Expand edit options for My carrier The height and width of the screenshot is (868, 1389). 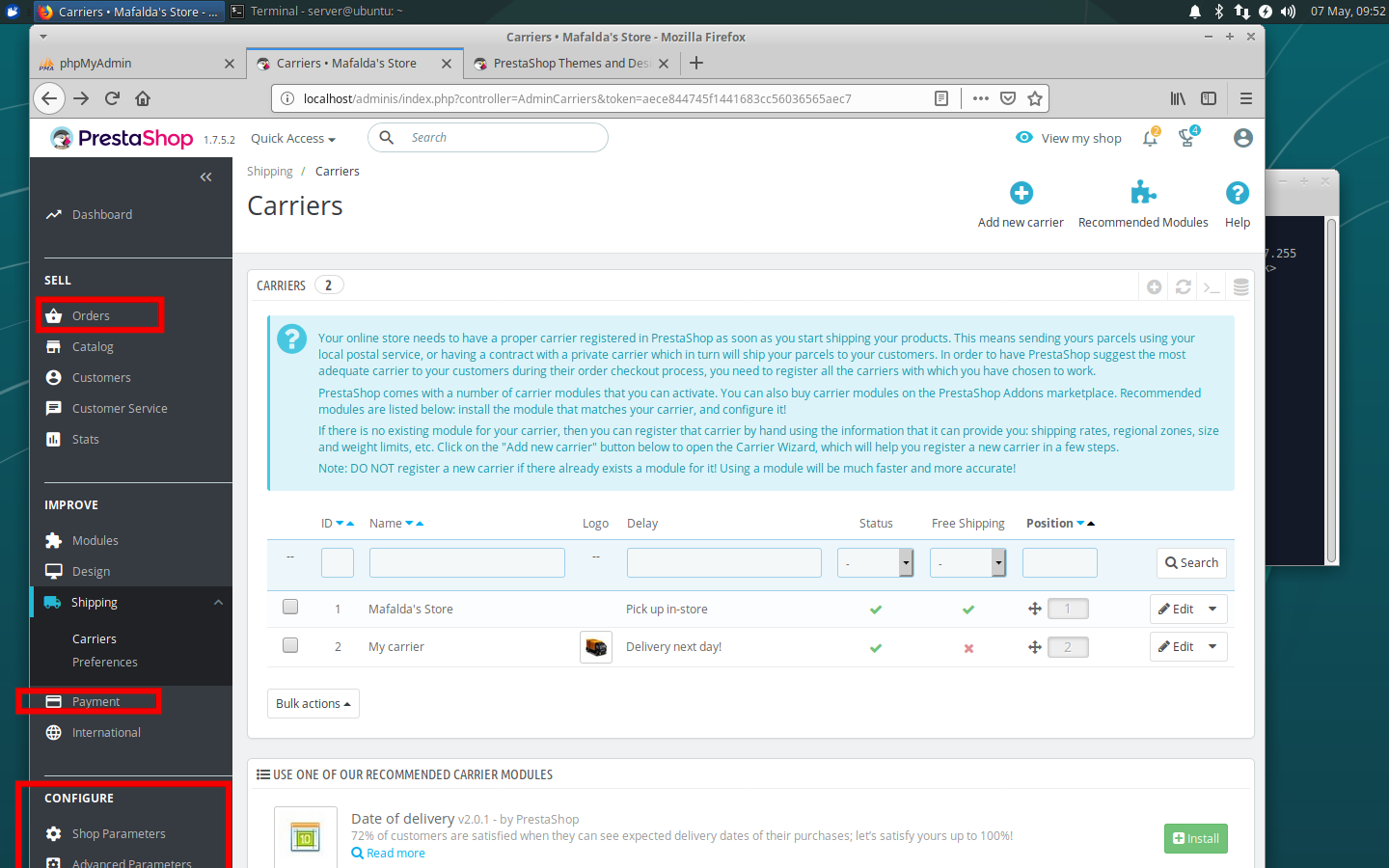coord(1212,646)
